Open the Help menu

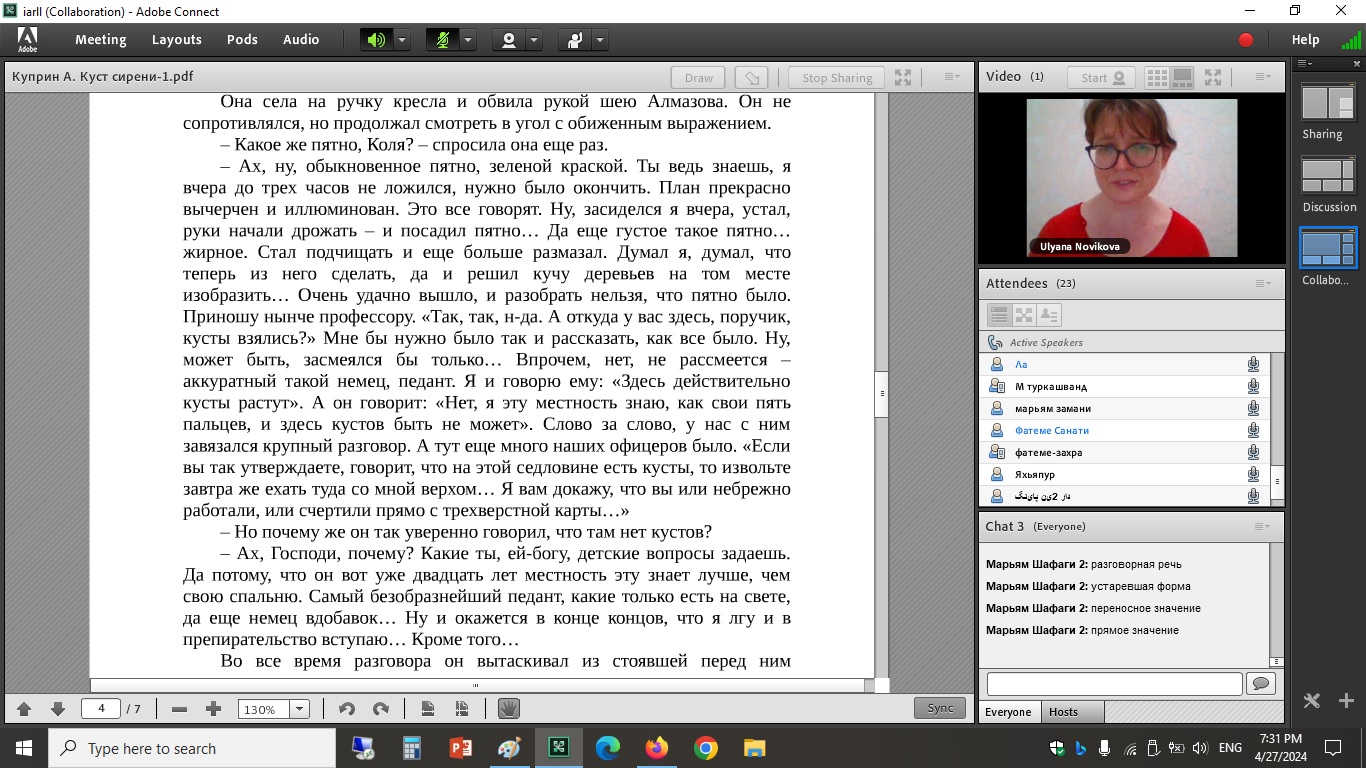pos(1306,40)
